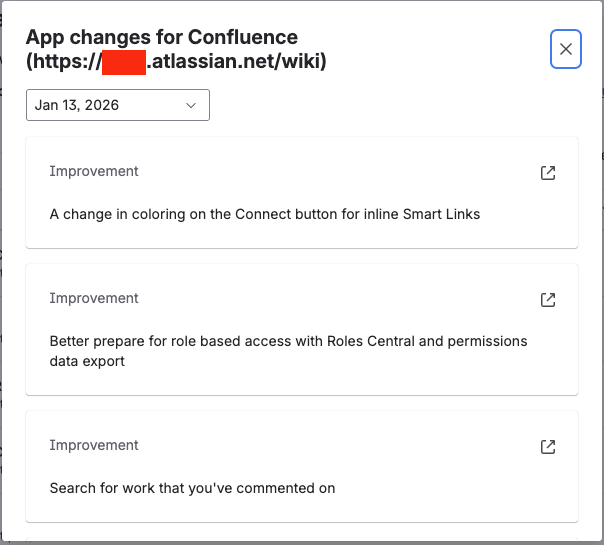Image resolution: width=604 pixels, height=545 pixels.
Task: Click Improvement label above Roles Central item
Action: (94, 298)
